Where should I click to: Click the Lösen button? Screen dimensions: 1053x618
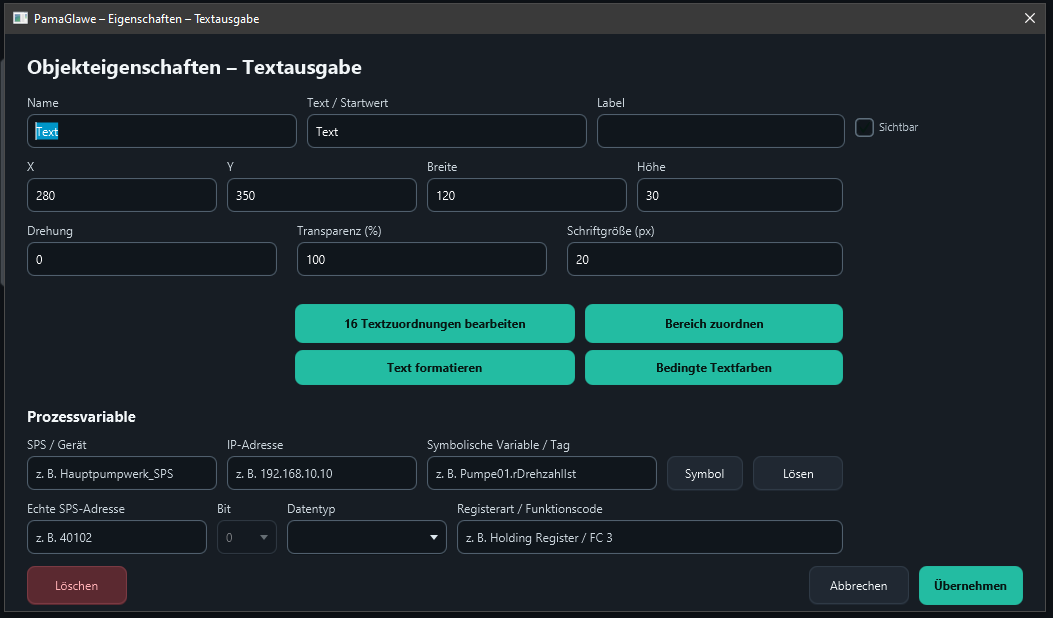click(x=798, y=474)
